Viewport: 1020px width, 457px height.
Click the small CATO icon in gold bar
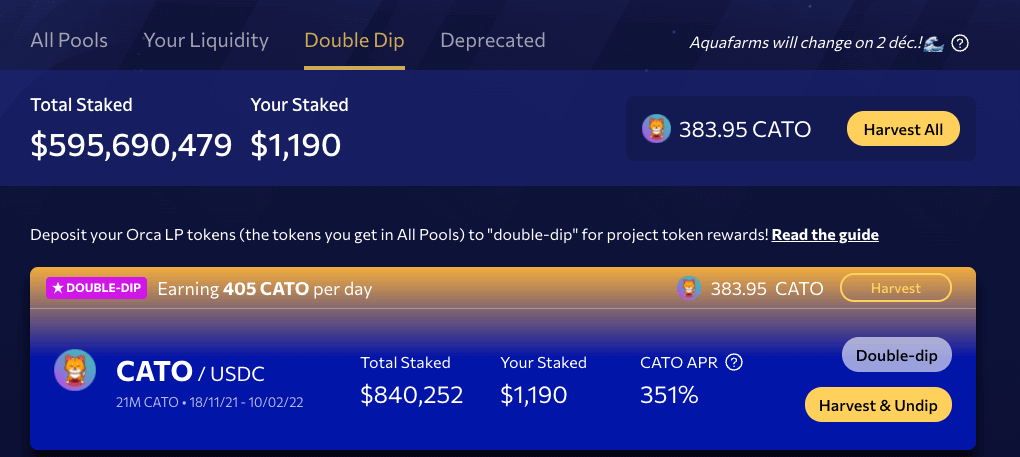pos(689,289)
